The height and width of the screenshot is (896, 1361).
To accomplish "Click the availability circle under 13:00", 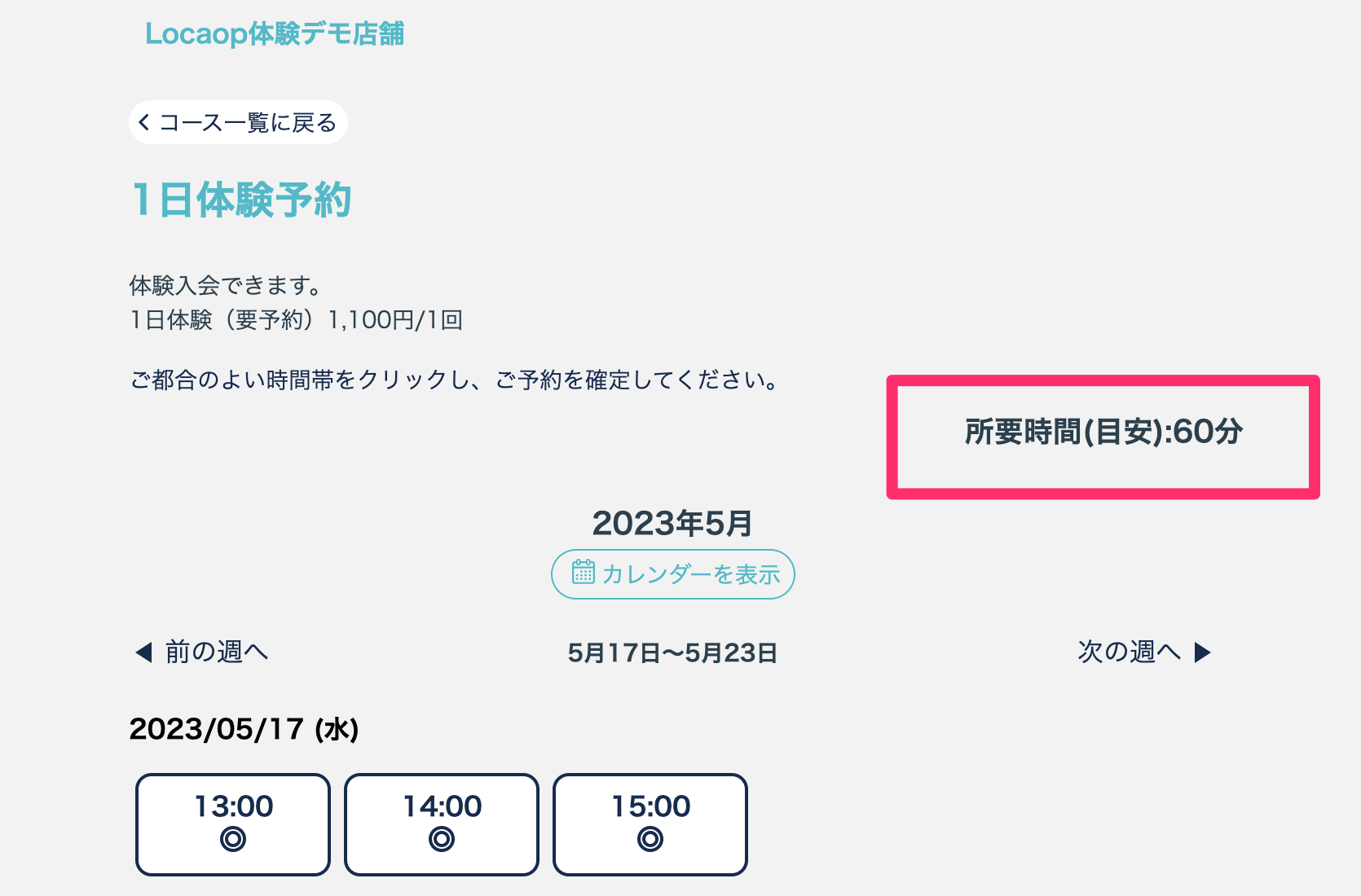I will pyautogui.click(x=233, y=839).
